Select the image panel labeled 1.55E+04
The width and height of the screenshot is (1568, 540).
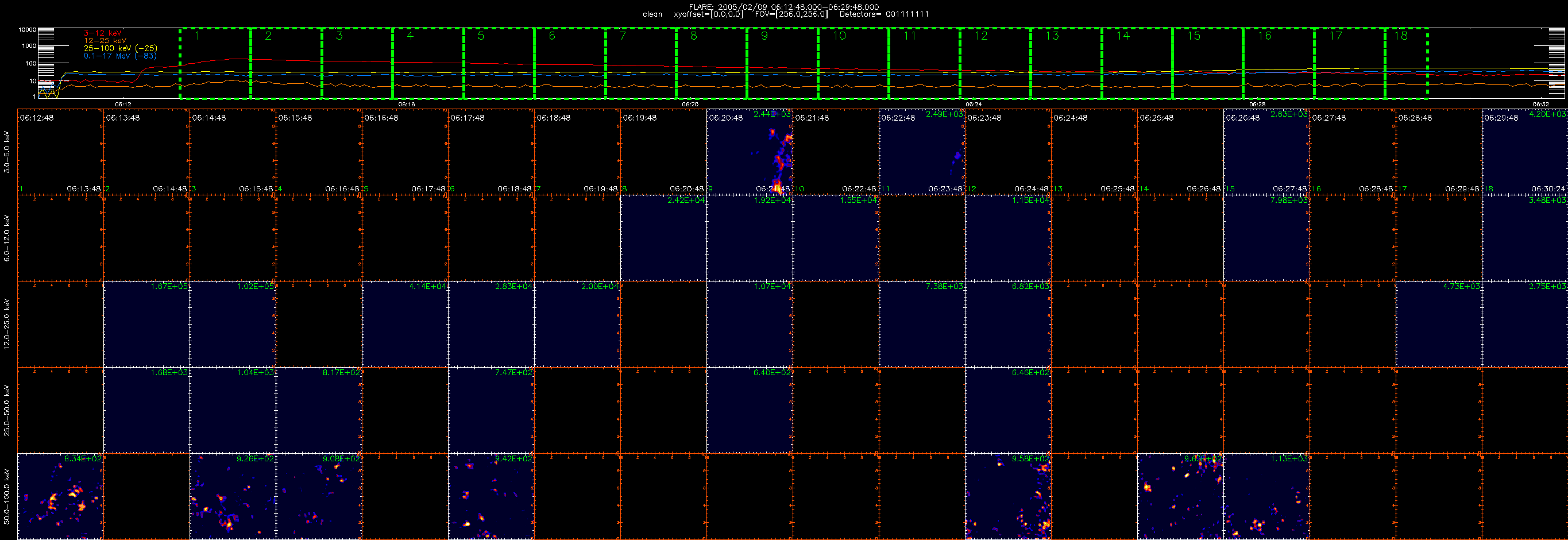(x=836, y=238)
